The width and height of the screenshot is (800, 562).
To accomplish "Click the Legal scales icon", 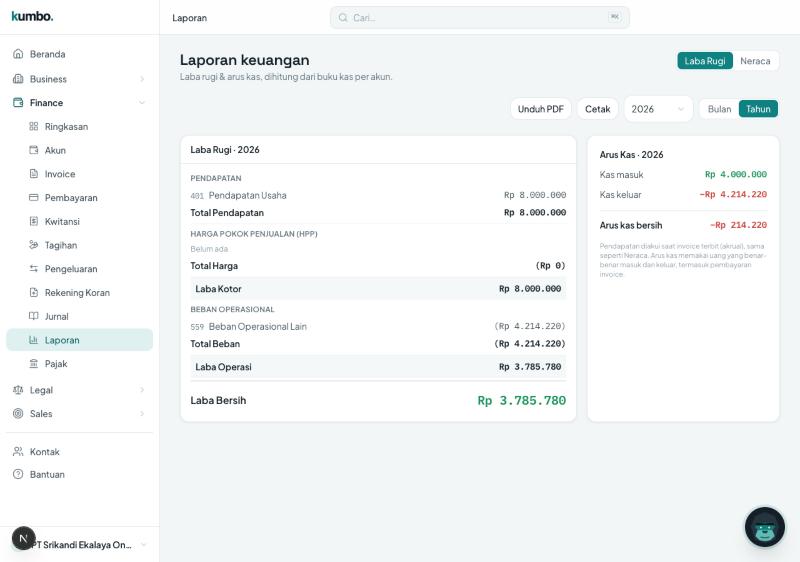I will 18,390.
